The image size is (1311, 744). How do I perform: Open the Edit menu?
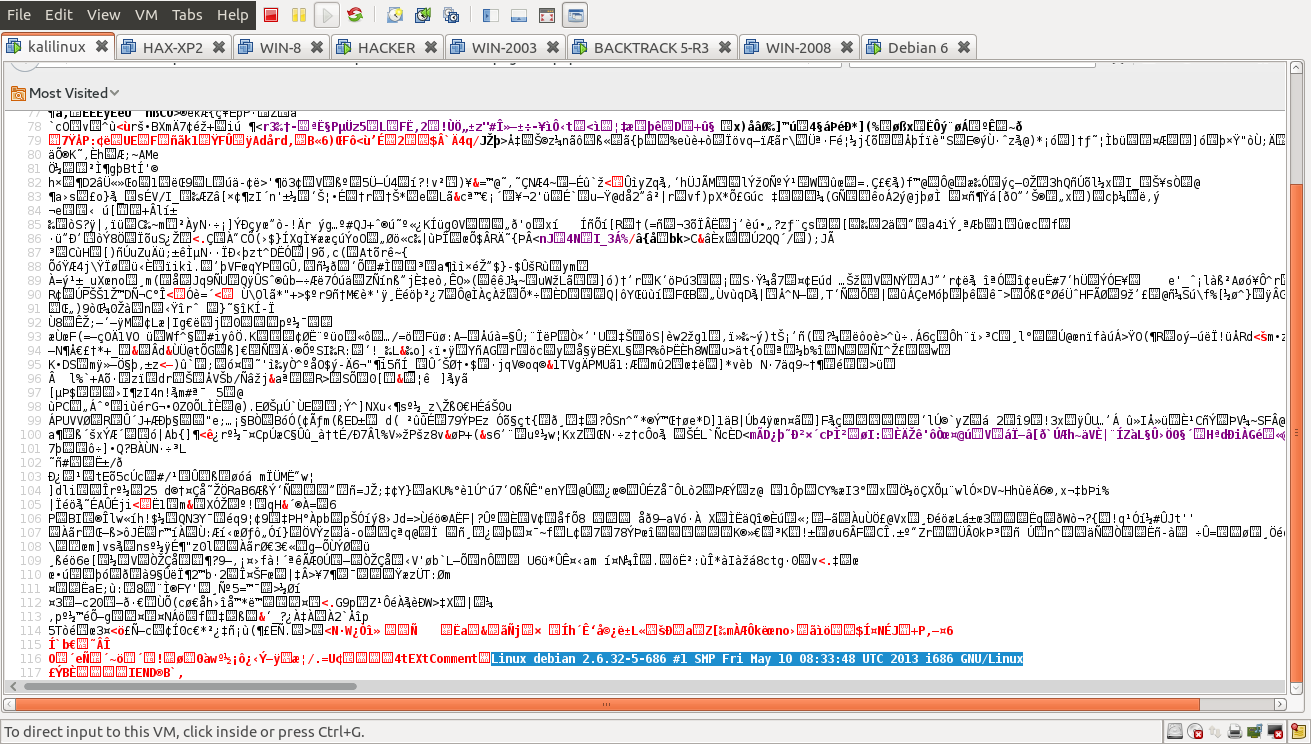click(x=59, y=15)
